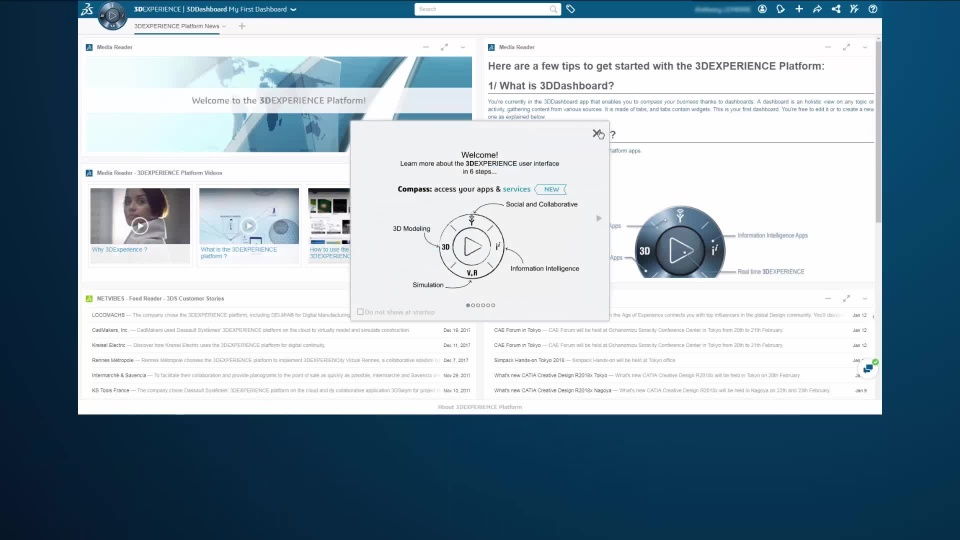This screenshot has height=540, width=960.
Task: Open left Media Reader banner widget menu chevron
Action: [463, 47]
